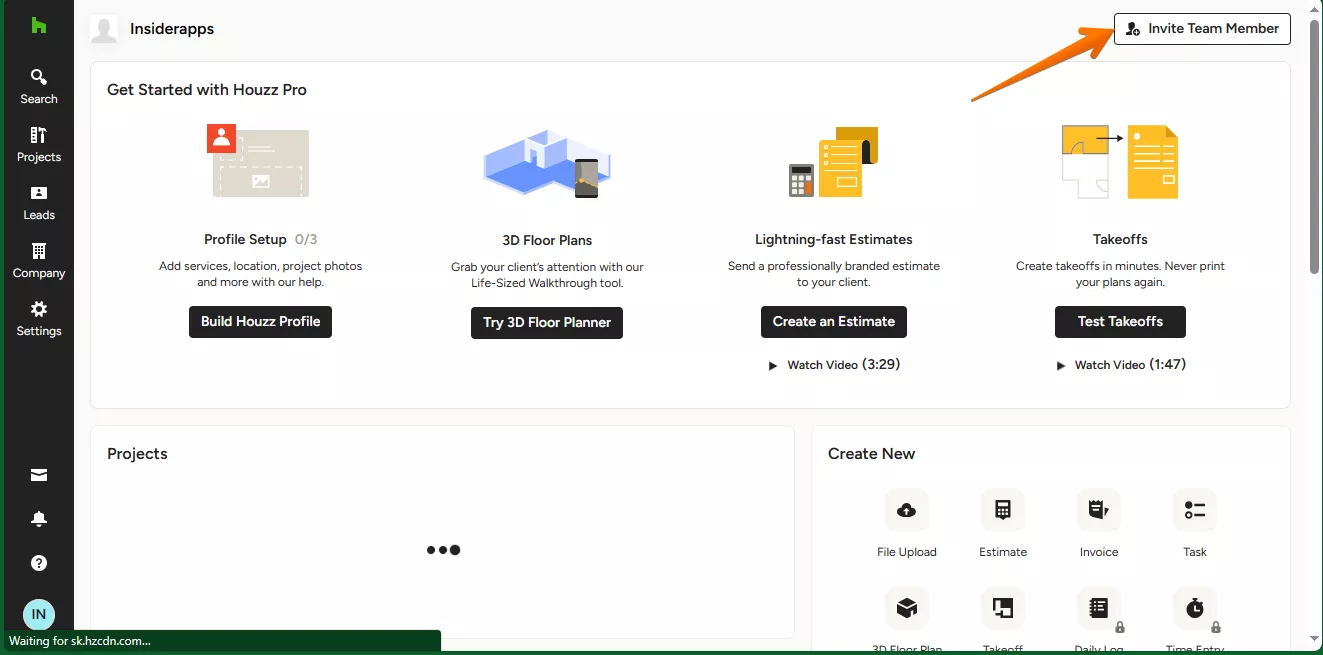Click the page's vertical scrollbar thumb
Image resolution: width=1323 pixels, height=655 pixels.
tap(1314, 145)
